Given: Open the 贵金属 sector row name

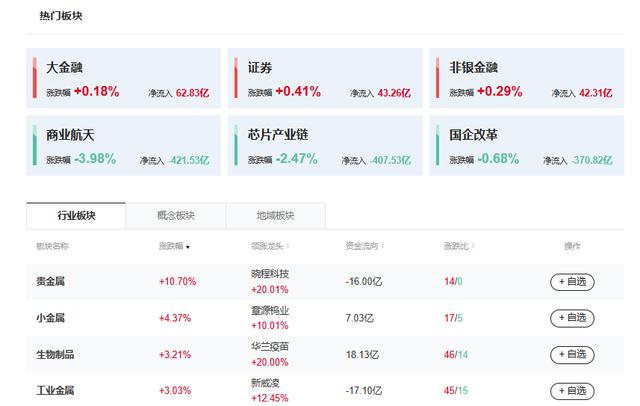Looking at the screenshot, I should tap(51, 281).
